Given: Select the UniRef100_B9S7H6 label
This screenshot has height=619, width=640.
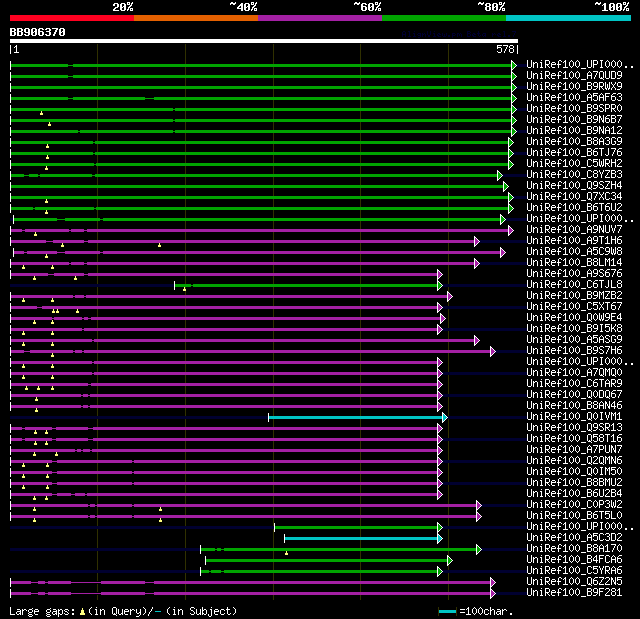Looking at the screenshot, I should tap(574, 351).
